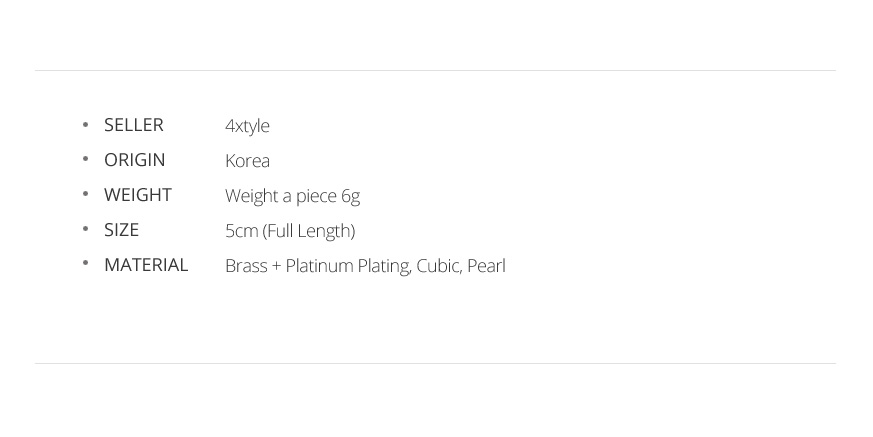Click the bottom horizontal divider line
873x437 pixels.
(x=435, y=364)
